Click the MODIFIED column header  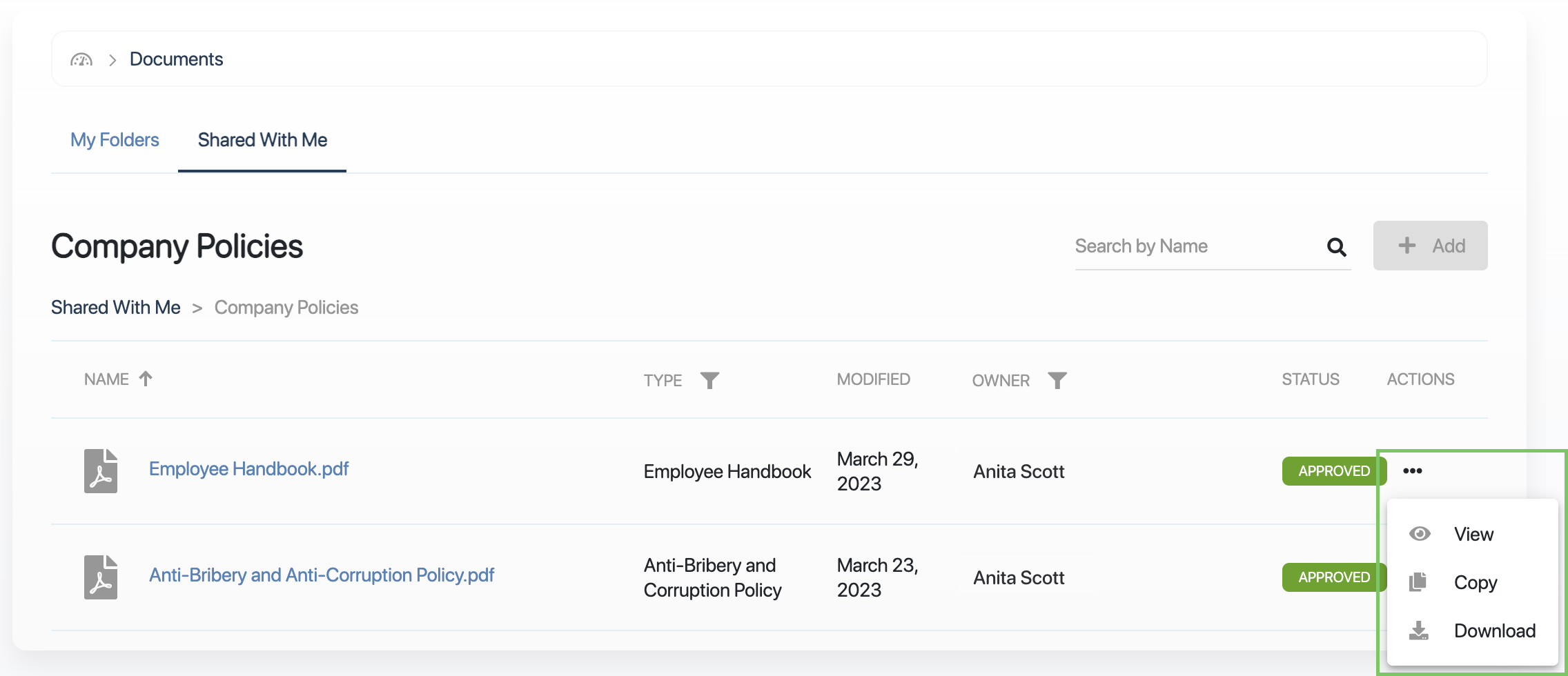pyautogui.click(x=873, y=379)
